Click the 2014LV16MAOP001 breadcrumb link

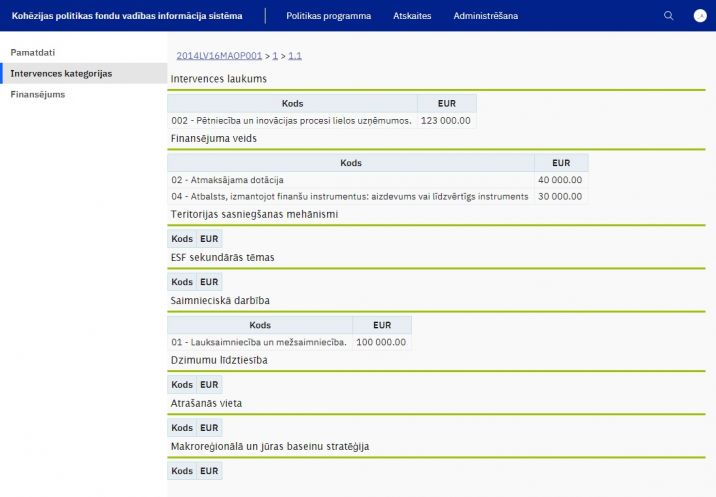click(x=219, y=56)
